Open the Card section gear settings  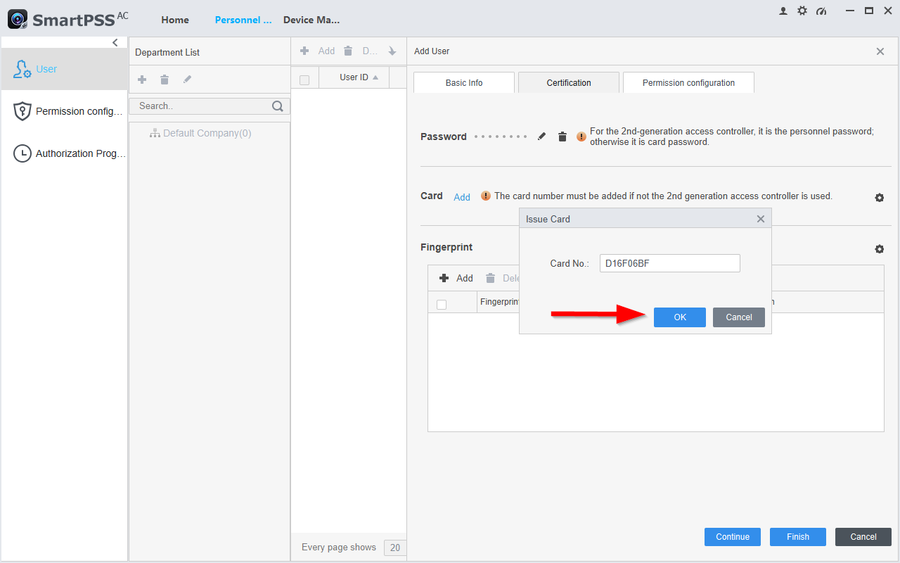click(x=879, y=198)
